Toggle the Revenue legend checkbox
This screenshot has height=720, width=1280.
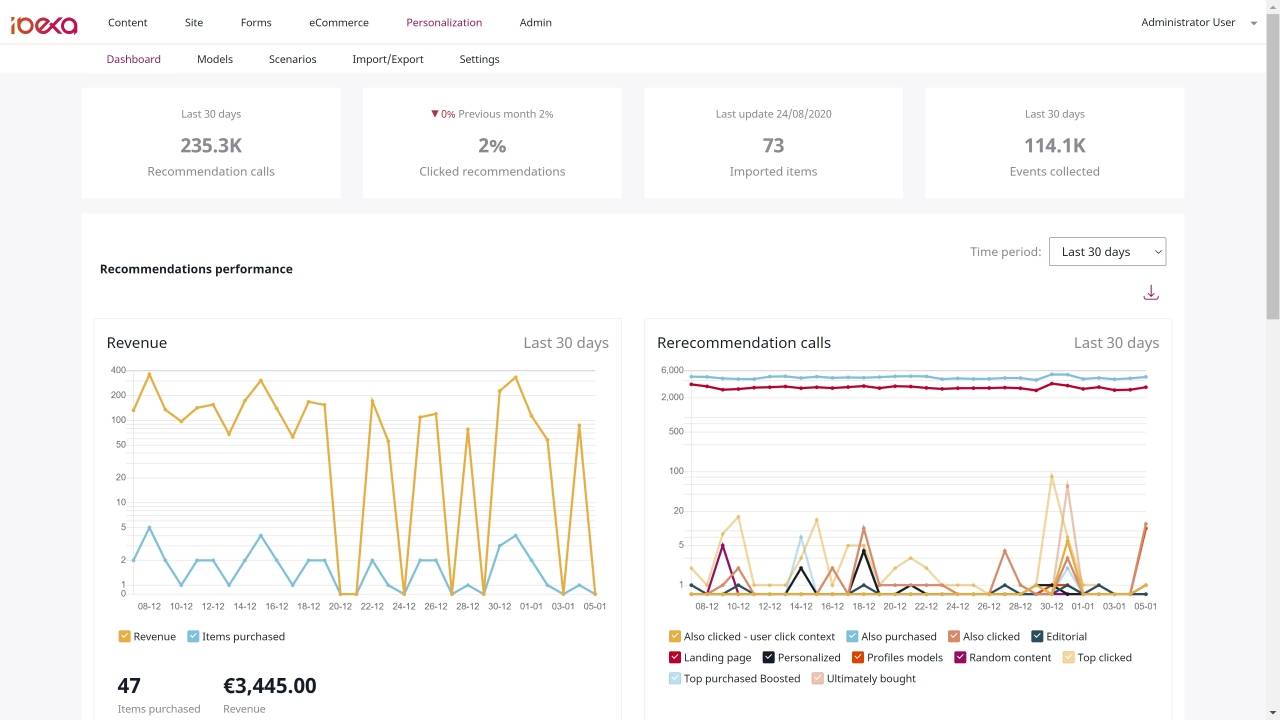pos(125,636)
